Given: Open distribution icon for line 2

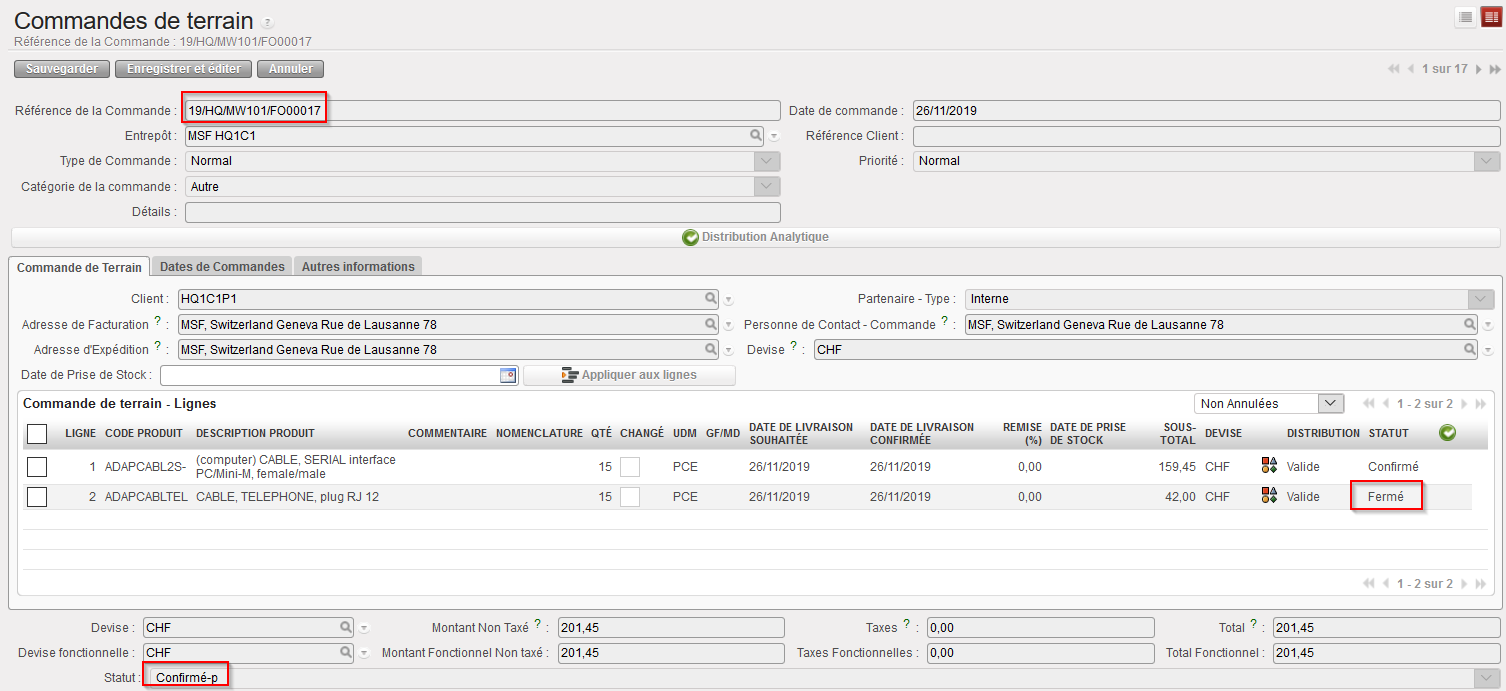Looking at the screenshot, I should 1269,496.
